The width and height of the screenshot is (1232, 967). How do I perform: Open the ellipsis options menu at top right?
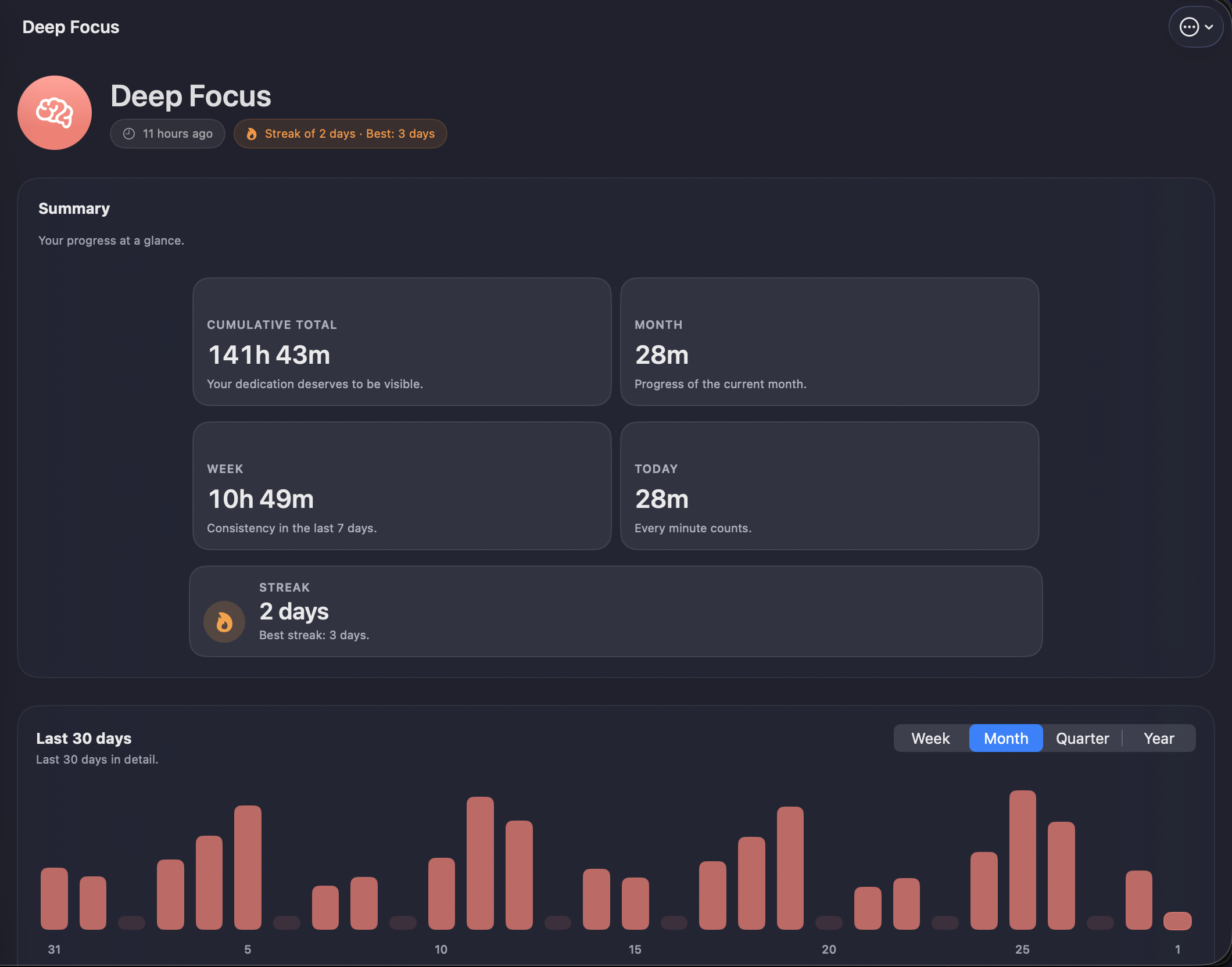(x=1190, y=26)
